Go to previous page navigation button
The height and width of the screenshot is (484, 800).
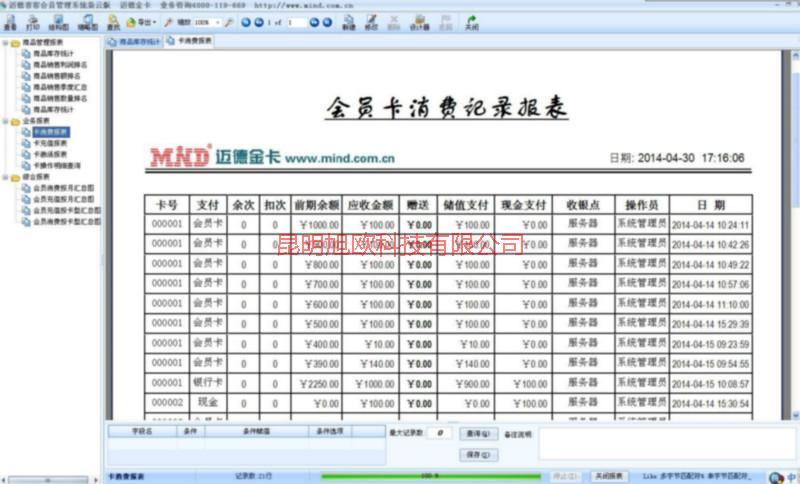point(259,22)
